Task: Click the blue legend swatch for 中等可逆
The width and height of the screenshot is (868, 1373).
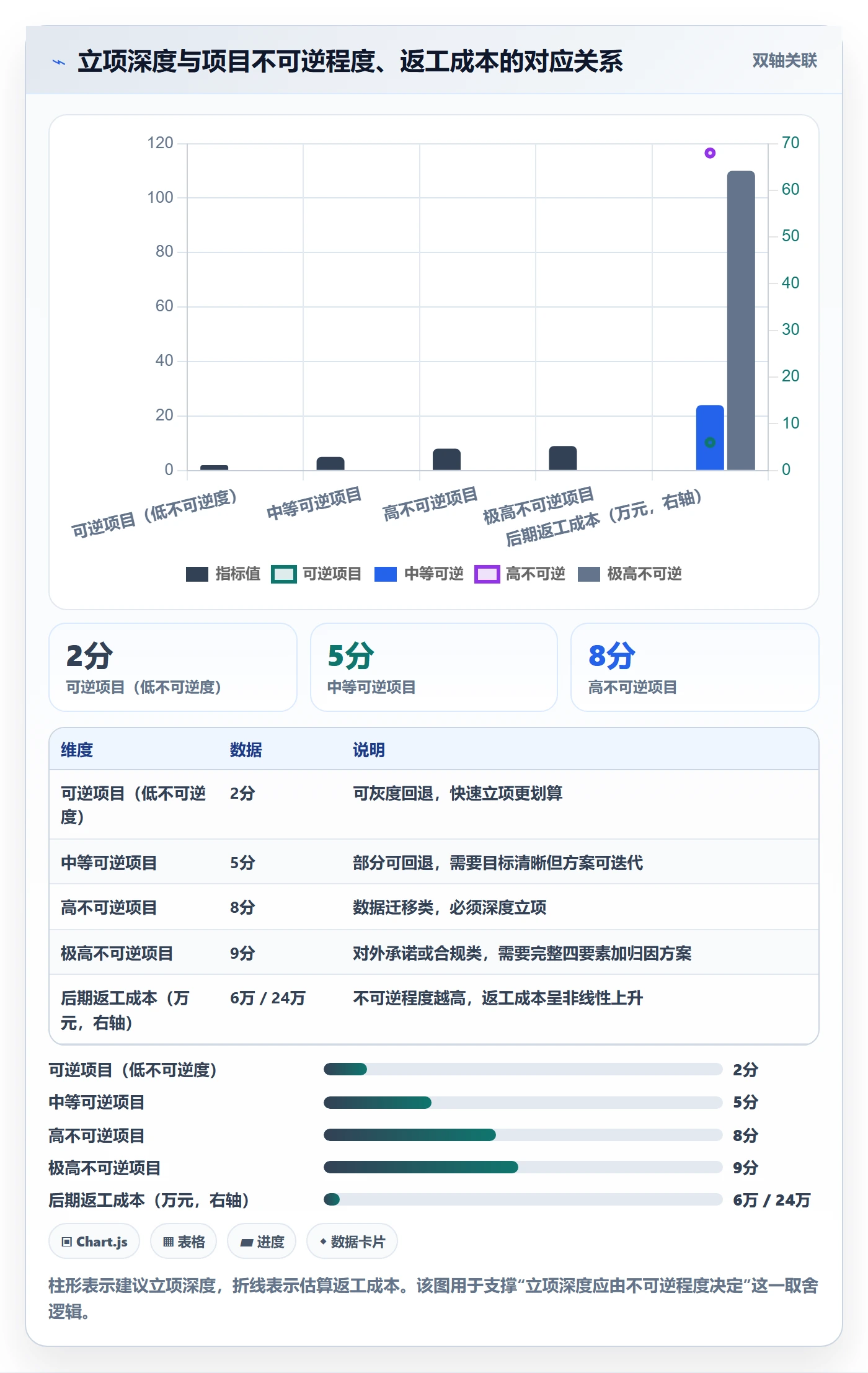Action: pyautogui.click(x=385, y=574)
